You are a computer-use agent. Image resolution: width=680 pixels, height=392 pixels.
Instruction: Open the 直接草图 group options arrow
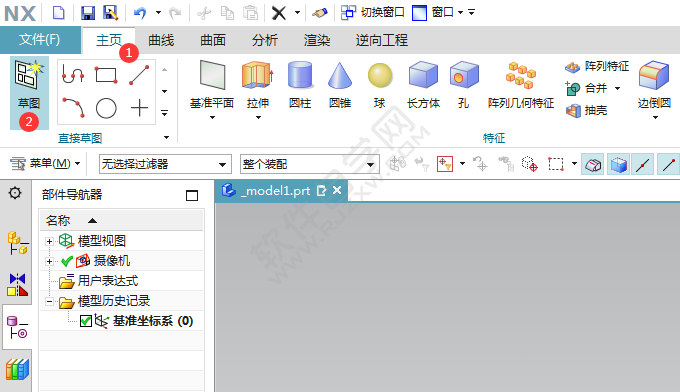[166, 137]
